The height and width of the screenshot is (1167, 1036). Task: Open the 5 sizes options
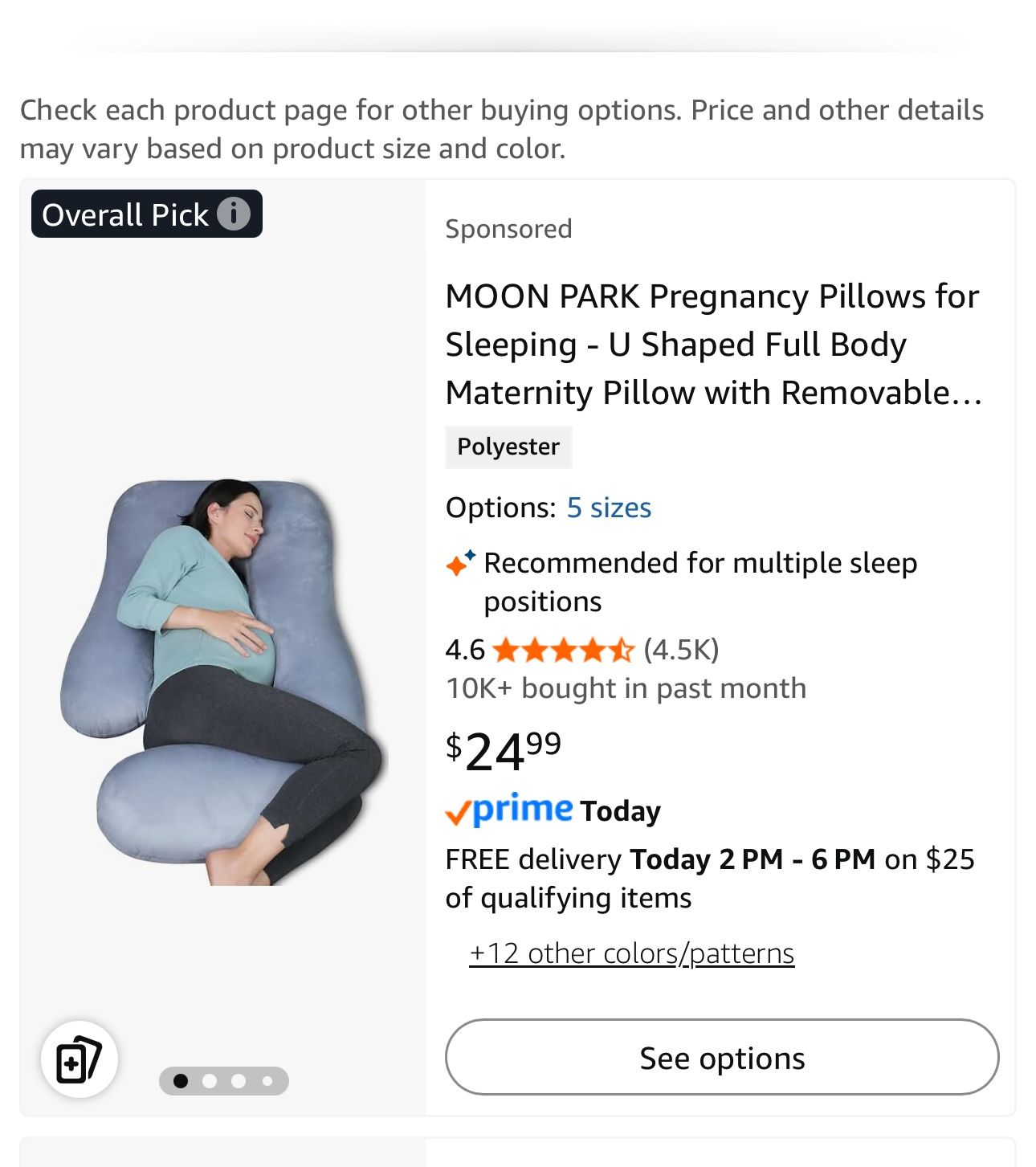pyautogui.click(x=610, y=507)
